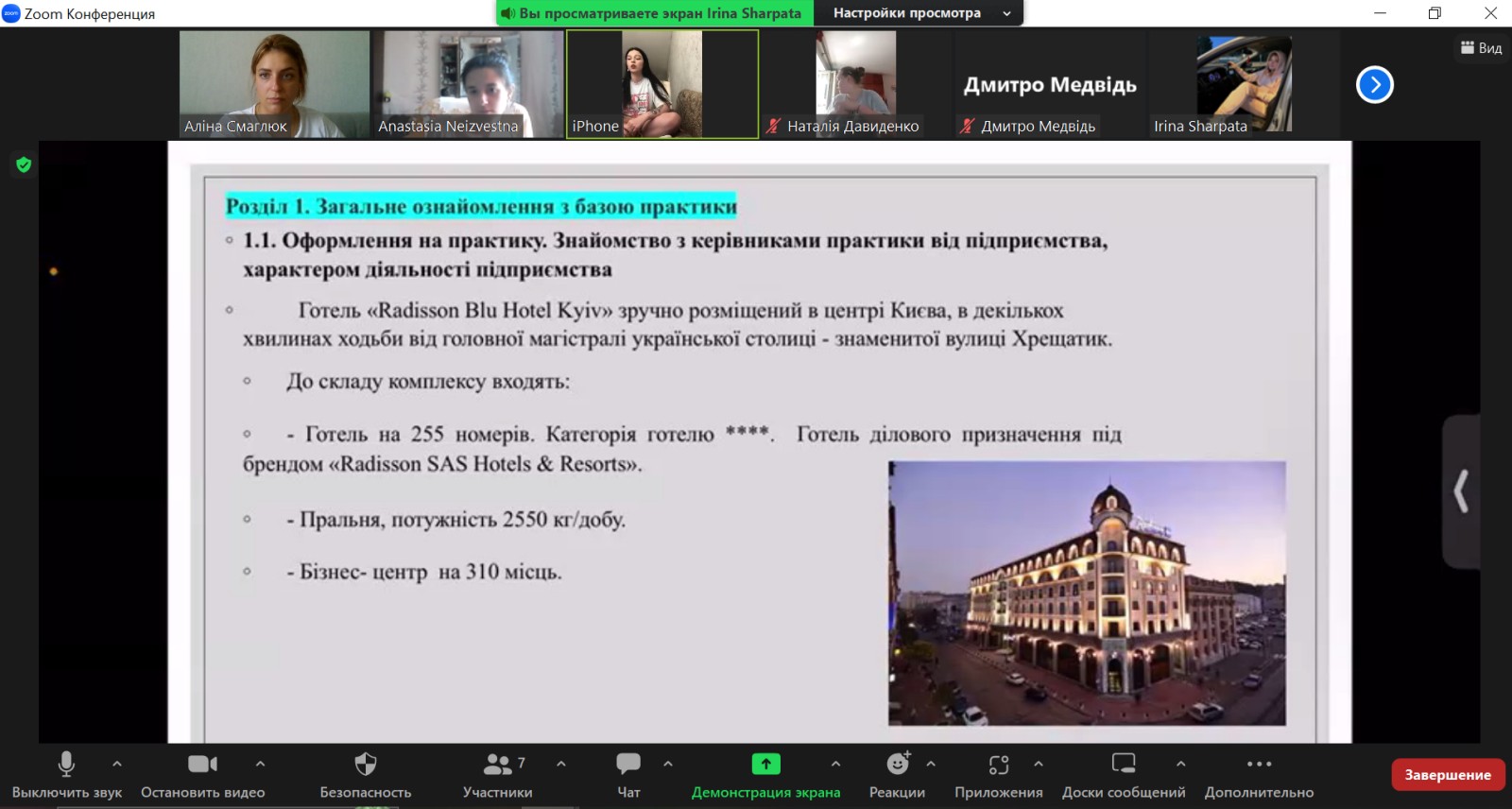Click the text 'Бізнес- центр на 310 місць'

pyautogui.click(x=430, y=572)
